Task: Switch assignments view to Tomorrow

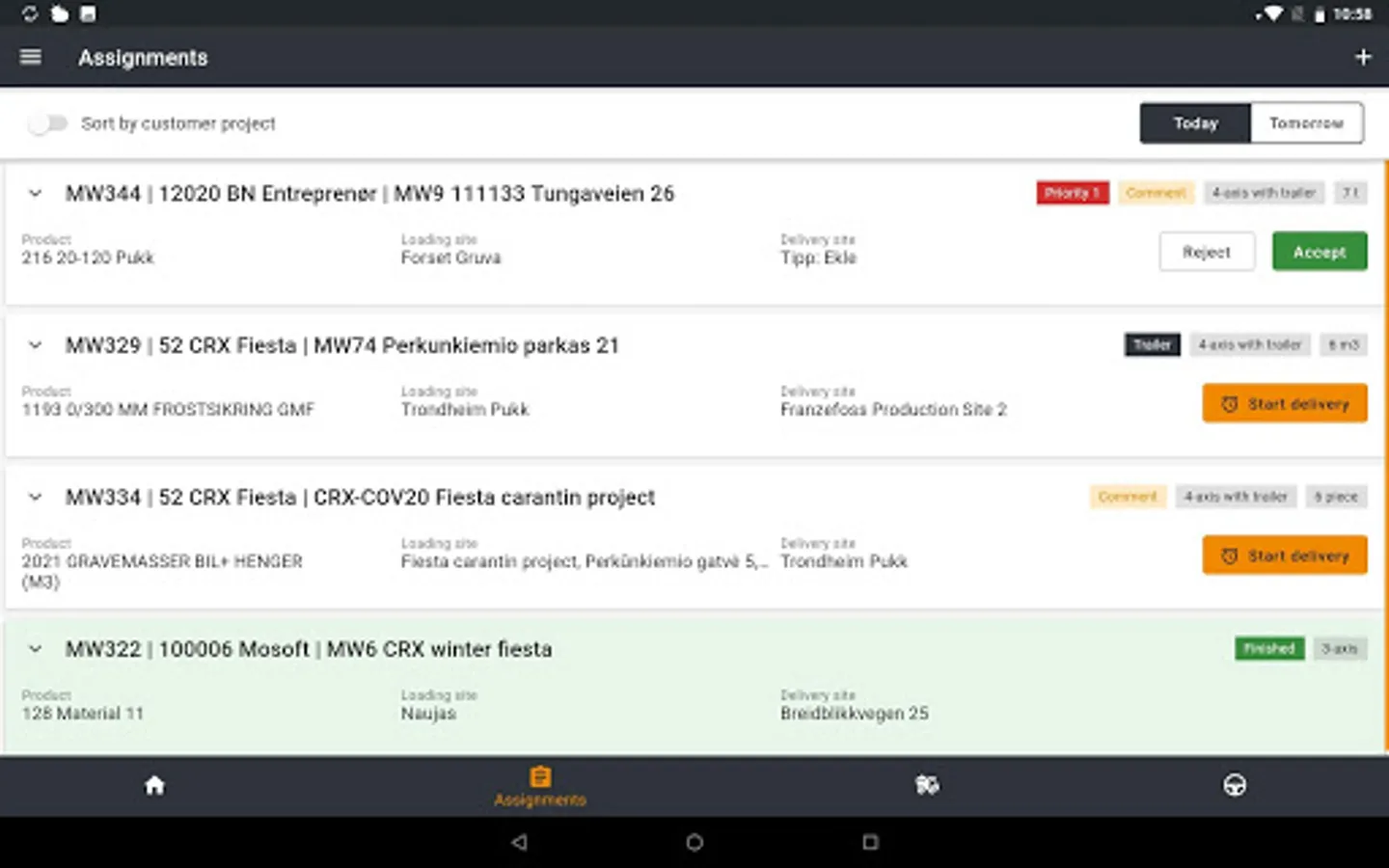Action: point(1307,123)
